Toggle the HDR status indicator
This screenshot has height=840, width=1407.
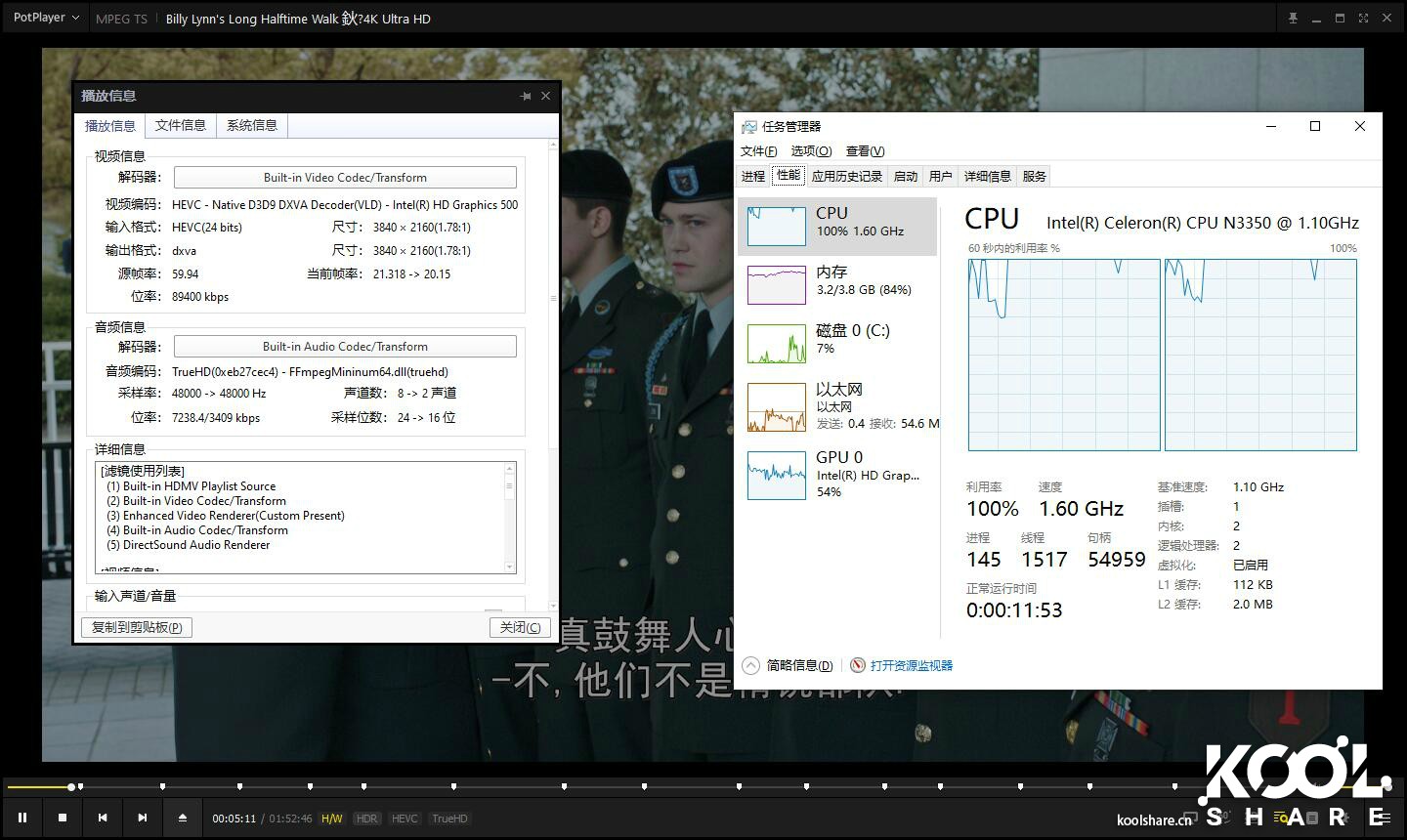pos(366,819)
